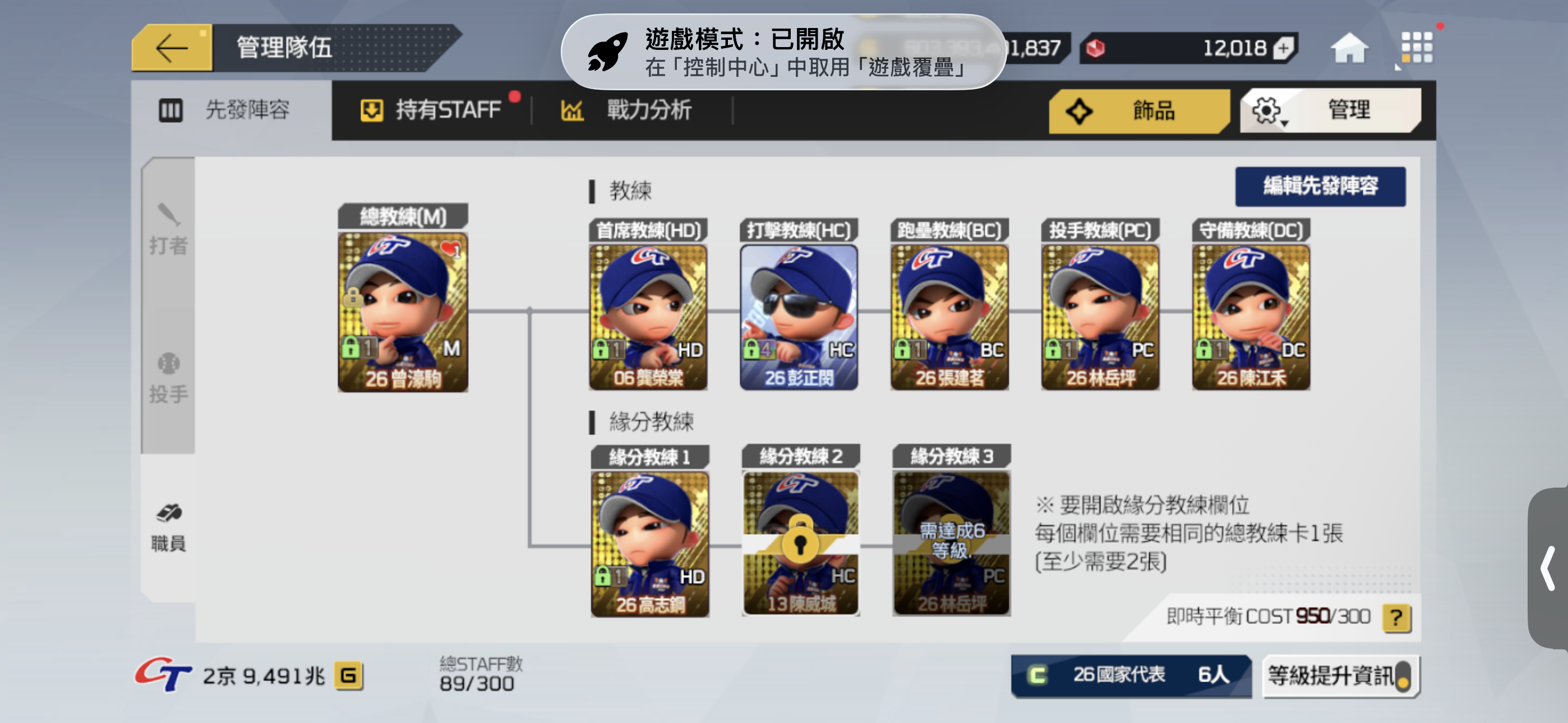1568x723 pixels.
Task: Click the yellow question mark COST help
Action: pos(1396,617)
